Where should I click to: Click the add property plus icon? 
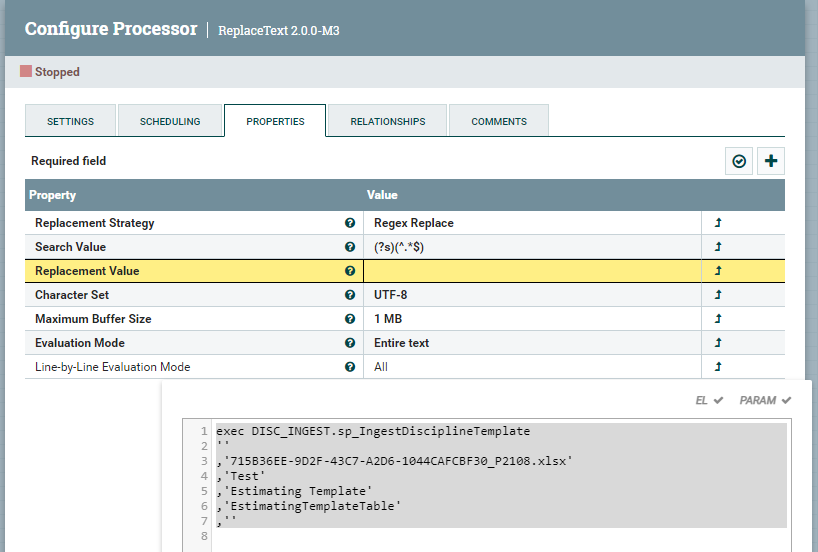pos(771,161)
